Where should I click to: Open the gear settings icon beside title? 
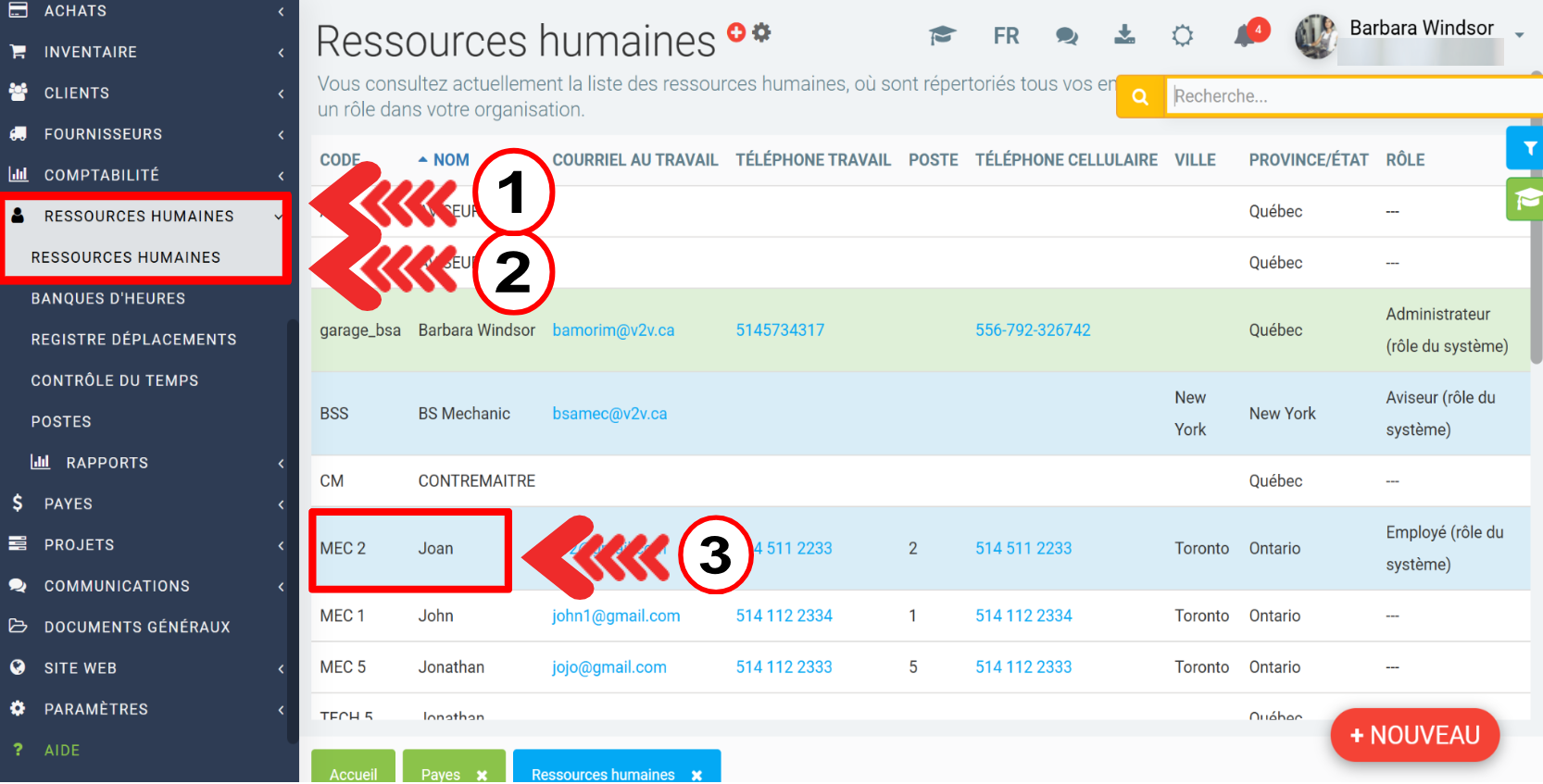(761, 32)
